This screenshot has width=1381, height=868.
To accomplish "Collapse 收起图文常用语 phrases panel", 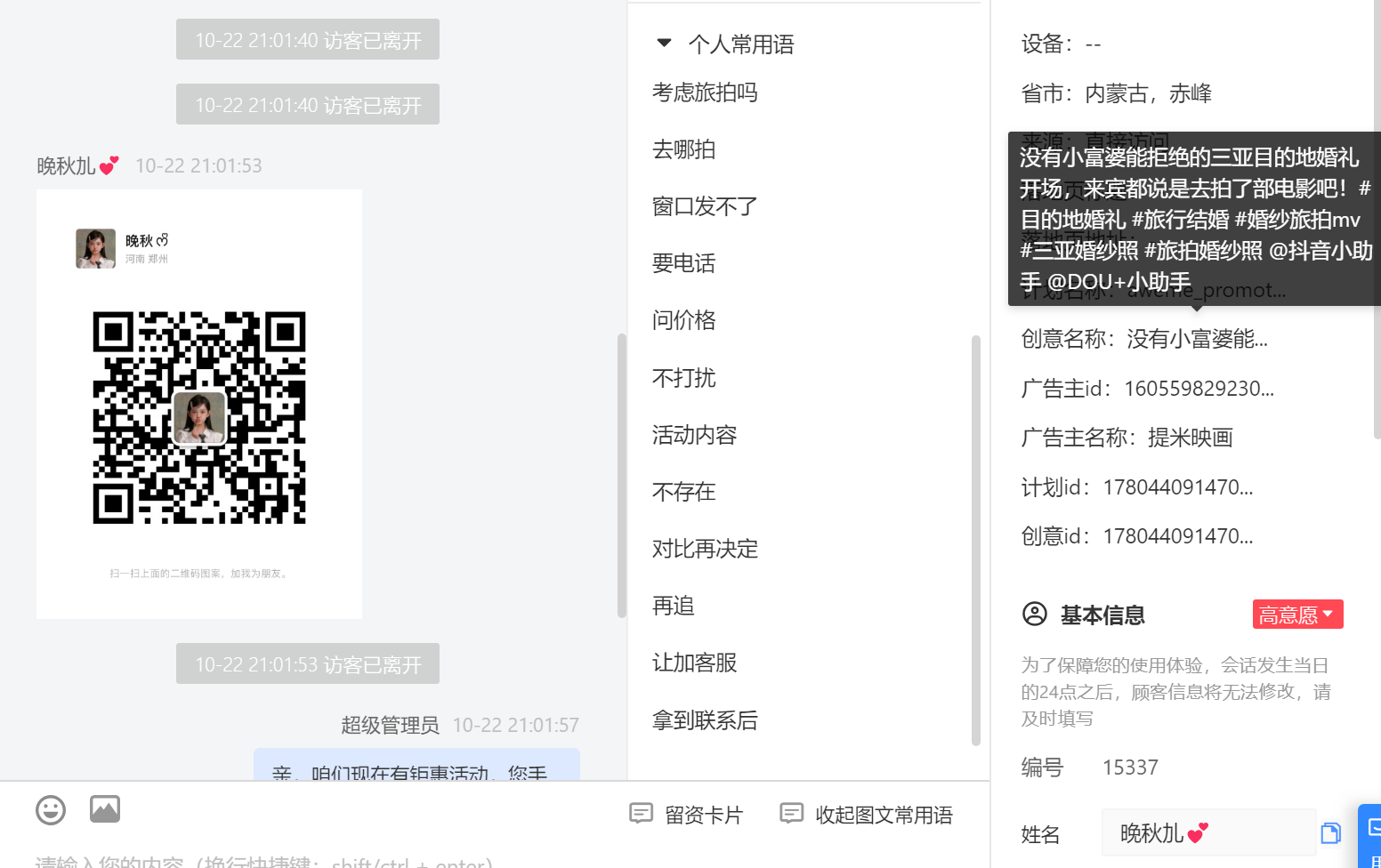I will (866, 814).
